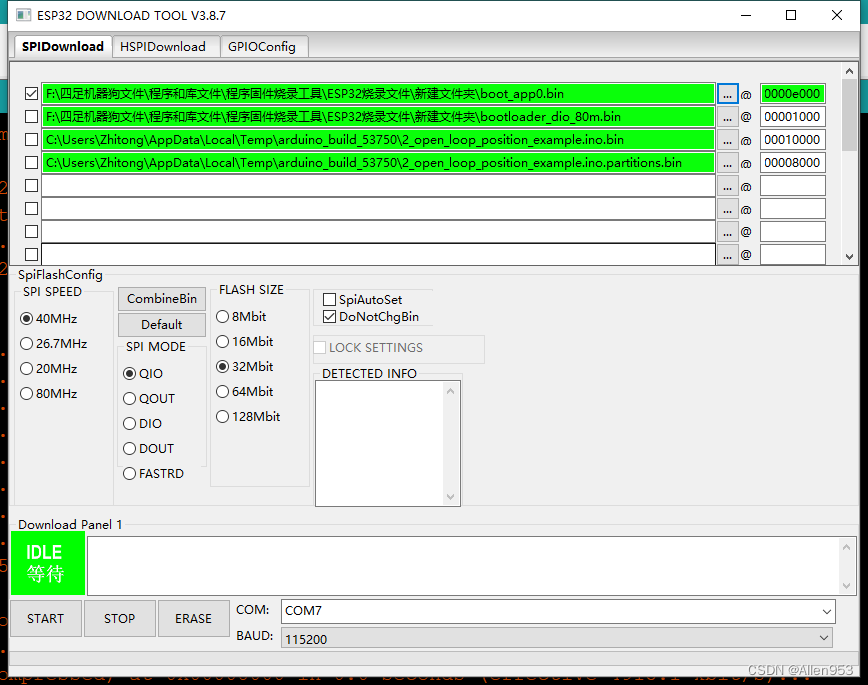The width and height of the screenshot is (868, 685).
Task: Open the BAUD rate dropdown showing 115200
Action: 557,638
